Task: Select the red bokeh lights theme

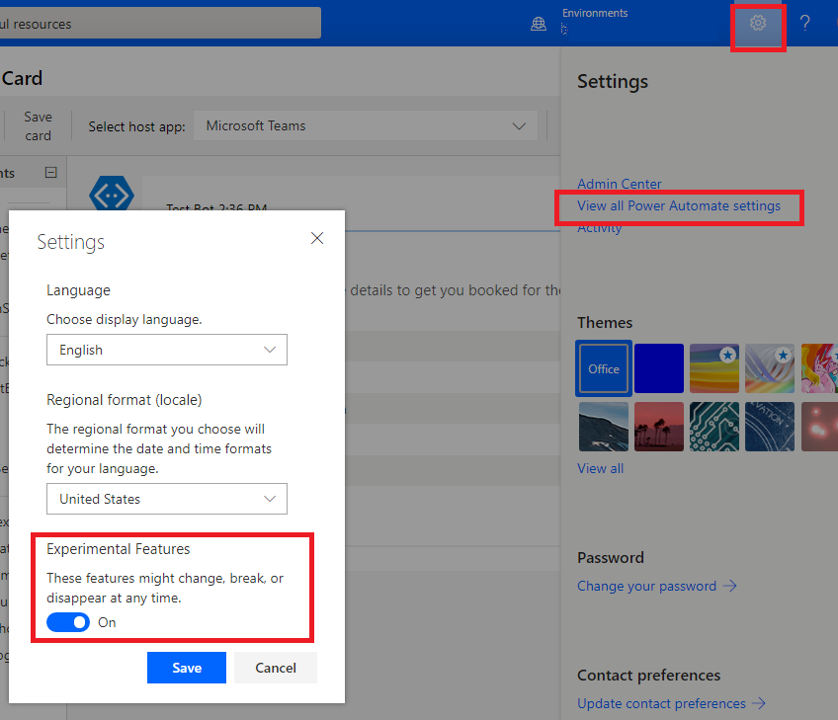Action: 819,427
